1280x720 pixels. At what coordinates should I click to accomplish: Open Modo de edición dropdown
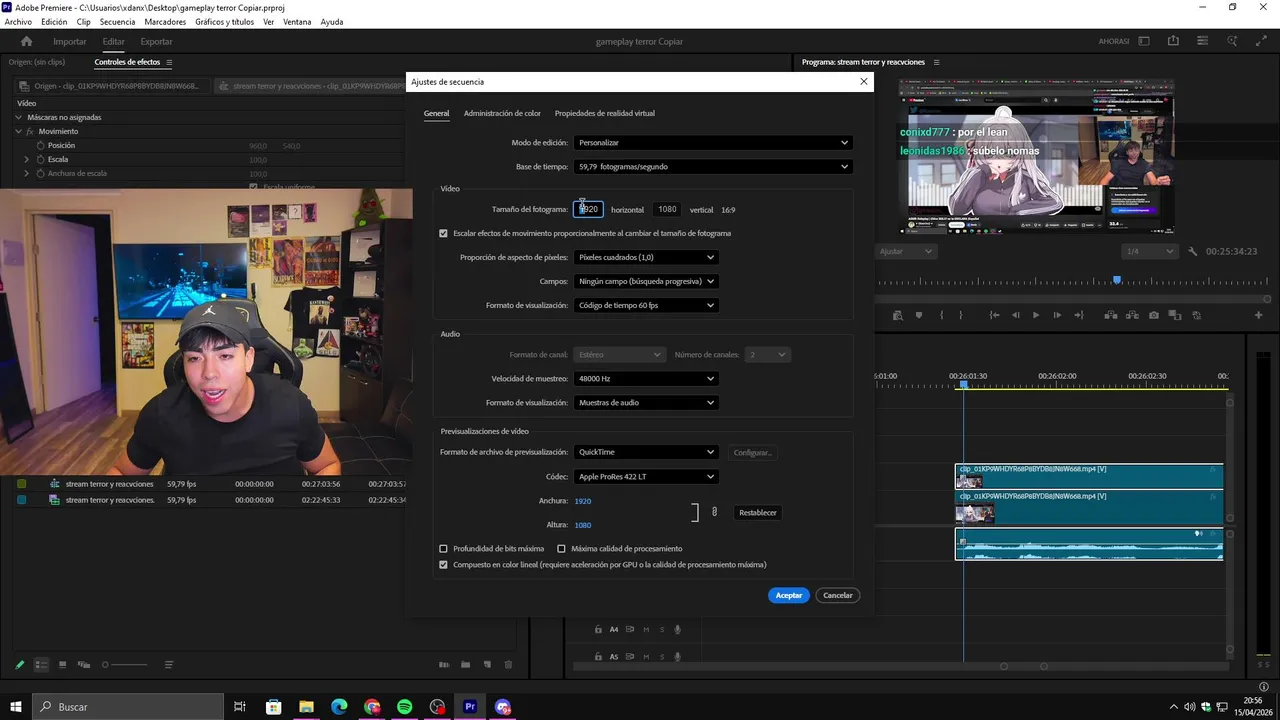713,143
